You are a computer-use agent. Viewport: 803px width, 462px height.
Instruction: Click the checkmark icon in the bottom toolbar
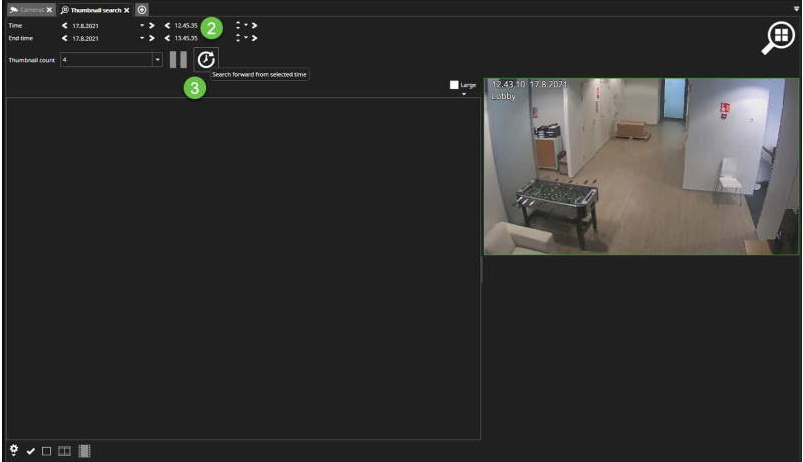[30, 452]
